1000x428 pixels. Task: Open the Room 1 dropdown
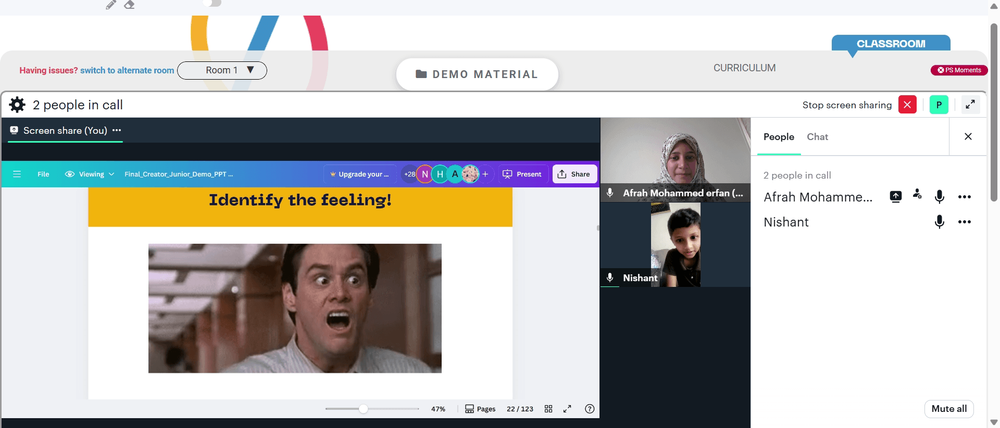[x=222, y=70]
